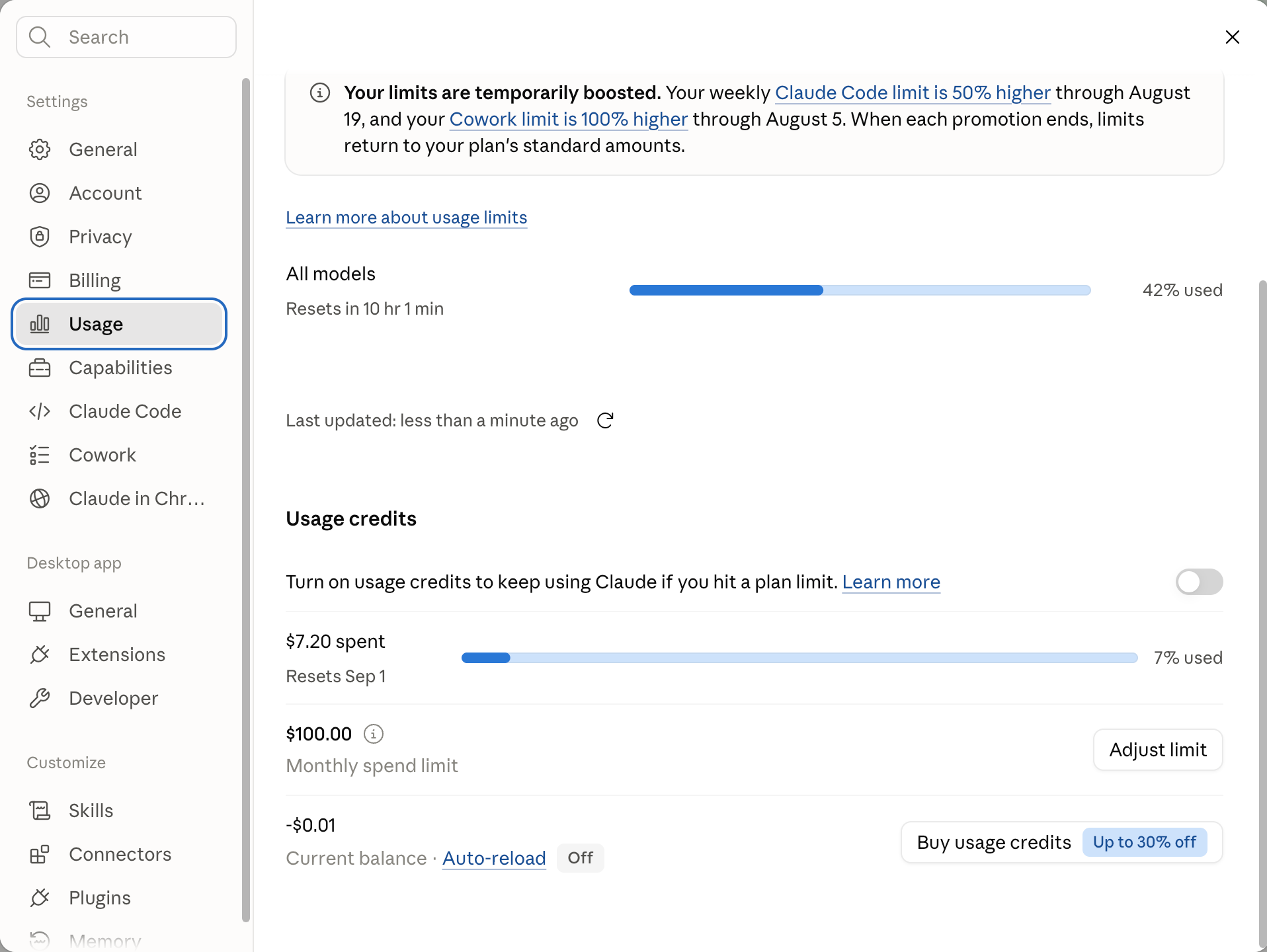This screenshot has width=1267, height=952.
Task: Click the 'All models' label
Action: click(331, 274)
